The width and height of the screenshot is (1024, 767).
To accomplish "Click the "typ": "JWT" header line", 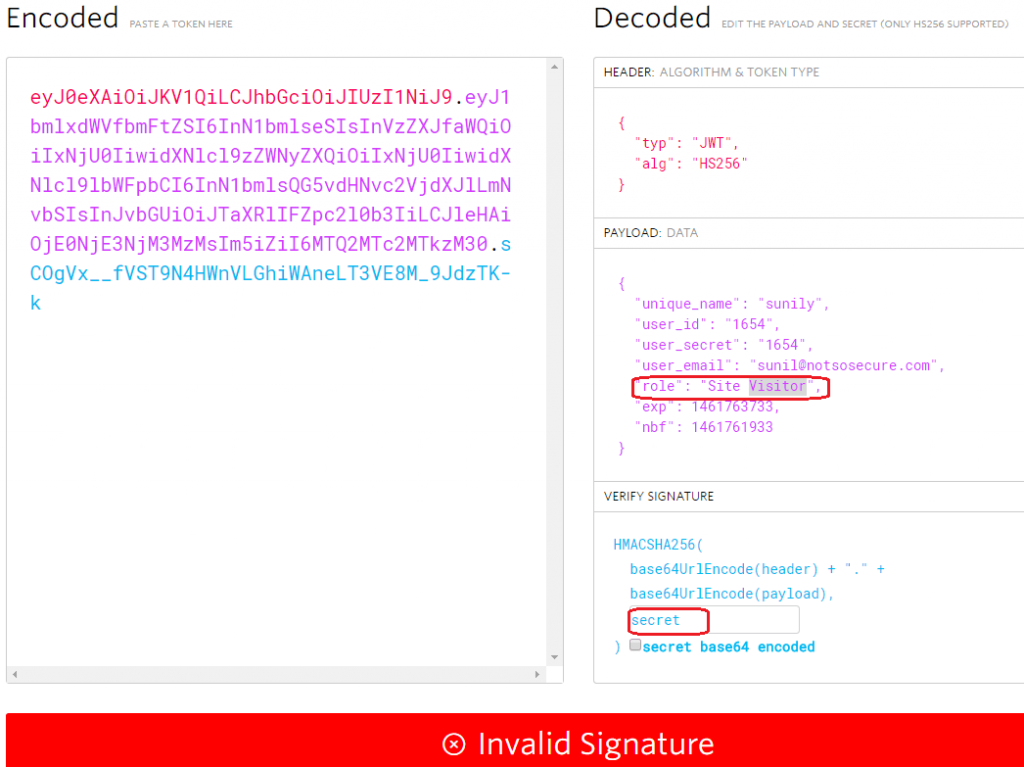I will point(686,143).
